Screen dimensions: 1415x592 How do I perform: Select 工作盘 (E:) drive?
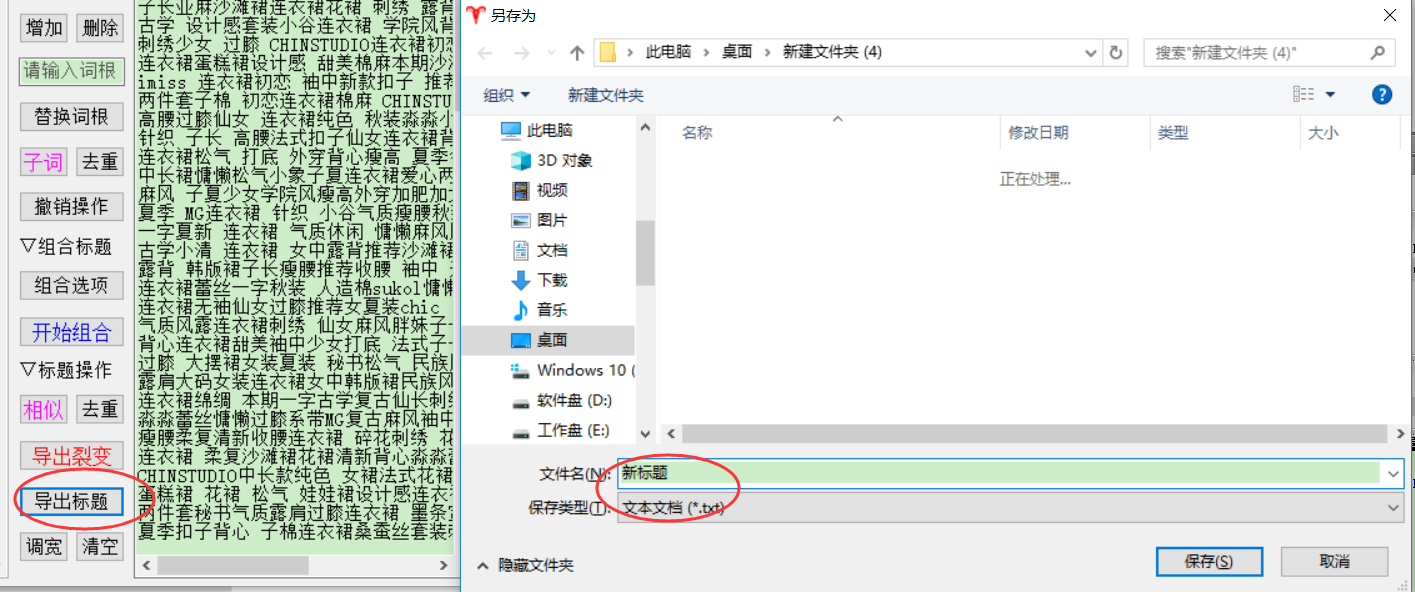(x=572, y=430)
